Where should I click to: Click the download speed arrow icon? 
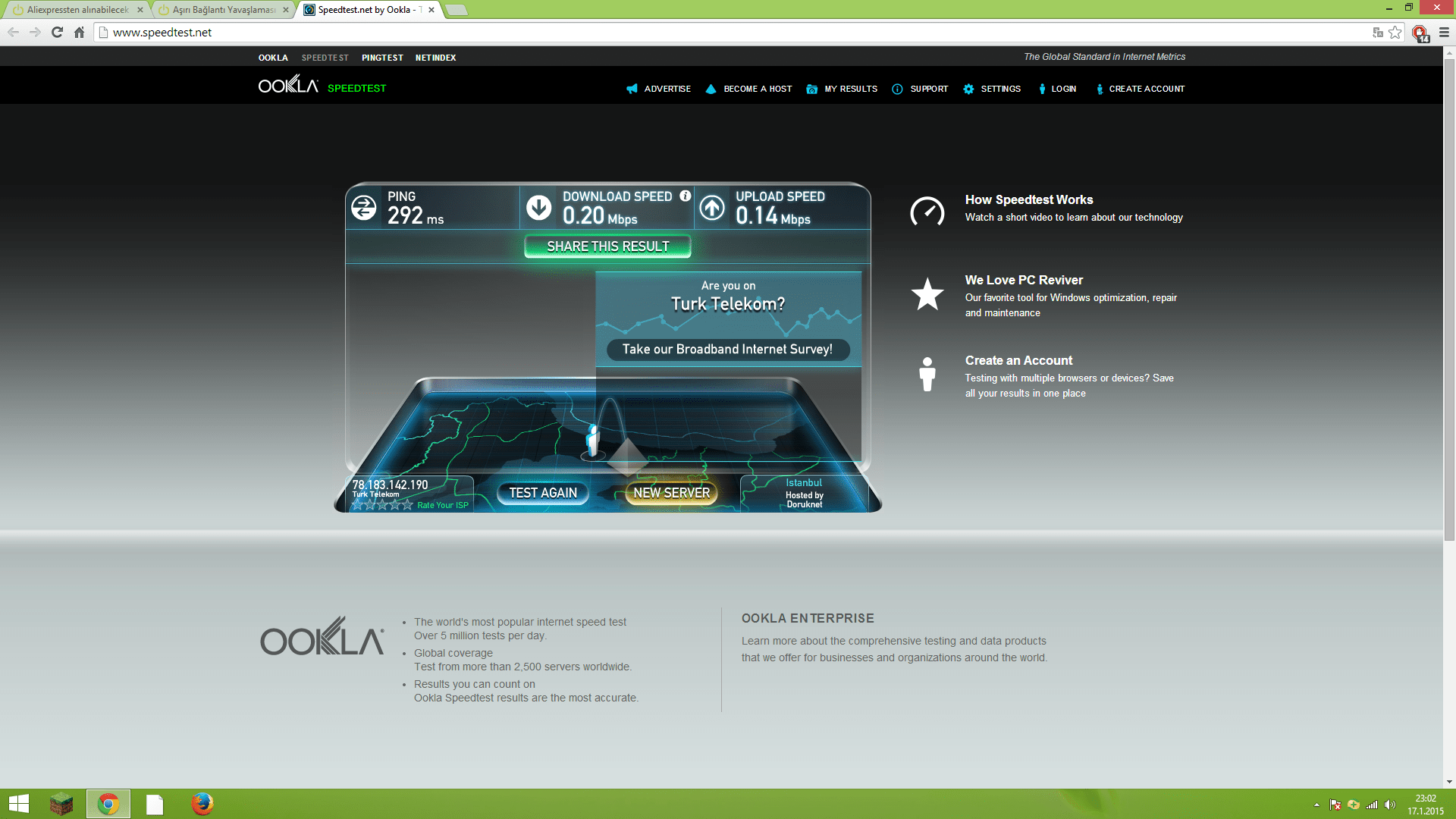(x=539, y=208)
